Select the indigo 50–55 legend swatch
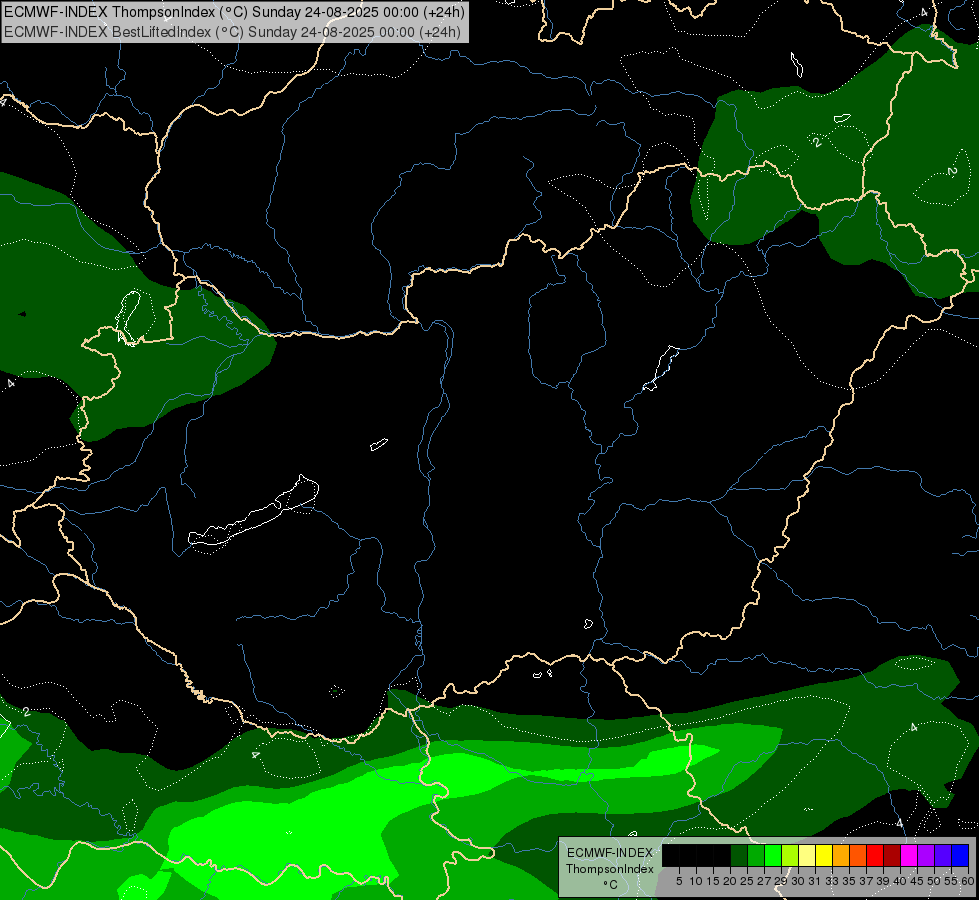Viewport: 979px width, 900px height. [x=943, y=855]
